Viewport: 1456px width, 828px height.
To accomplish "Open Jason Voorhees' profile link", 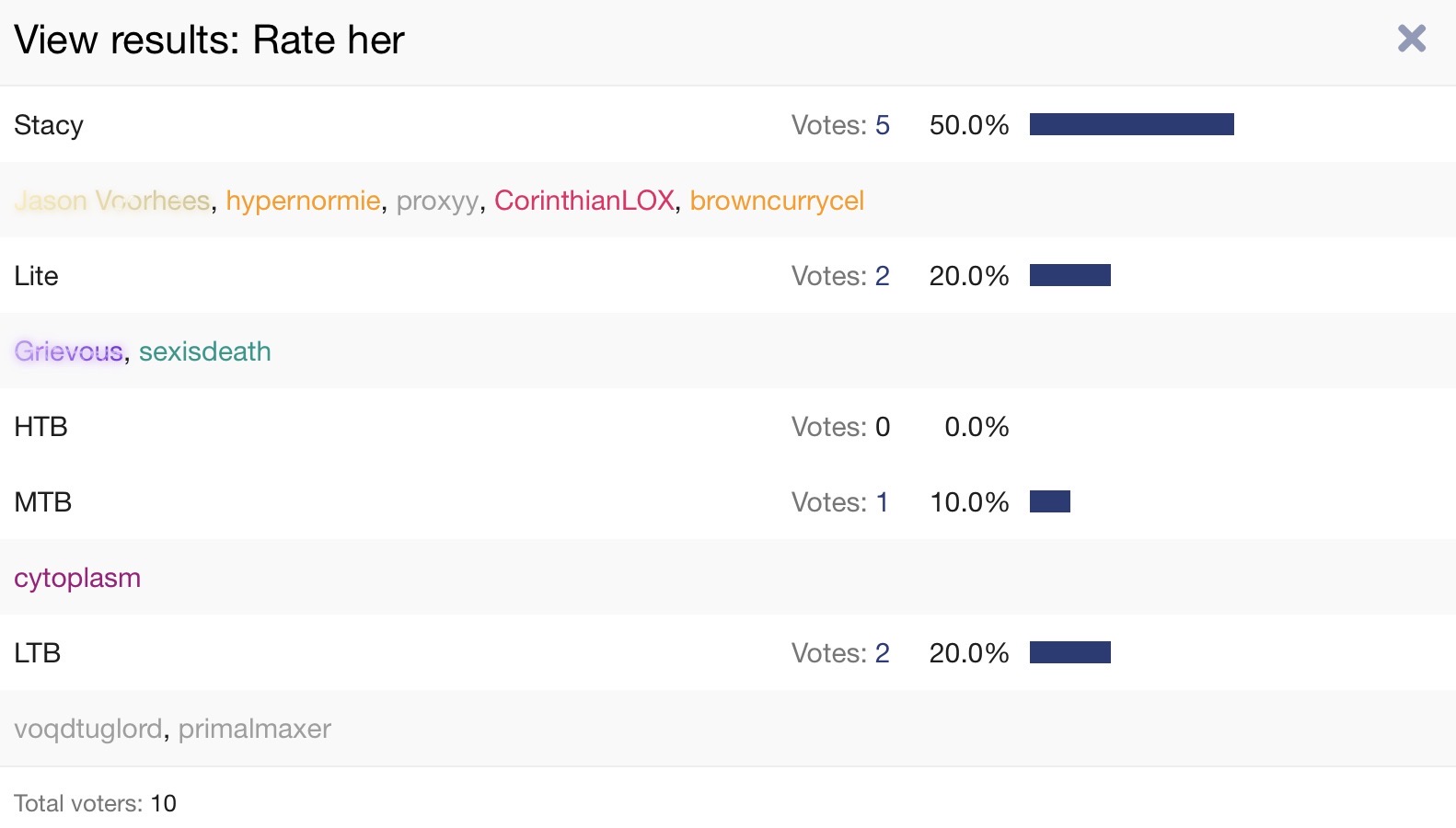I will 112,201.
